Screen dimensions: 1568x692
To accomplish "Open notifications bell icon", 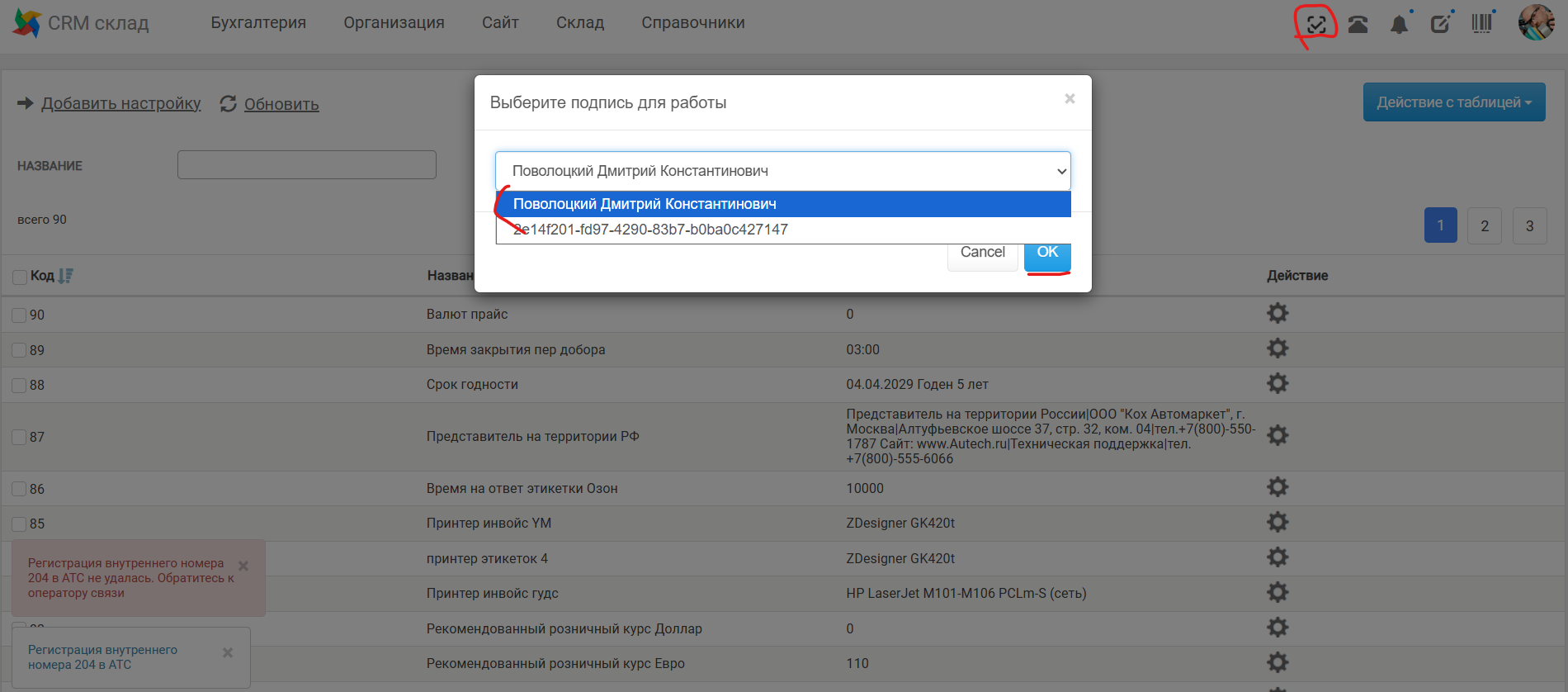I will 1399,25.
